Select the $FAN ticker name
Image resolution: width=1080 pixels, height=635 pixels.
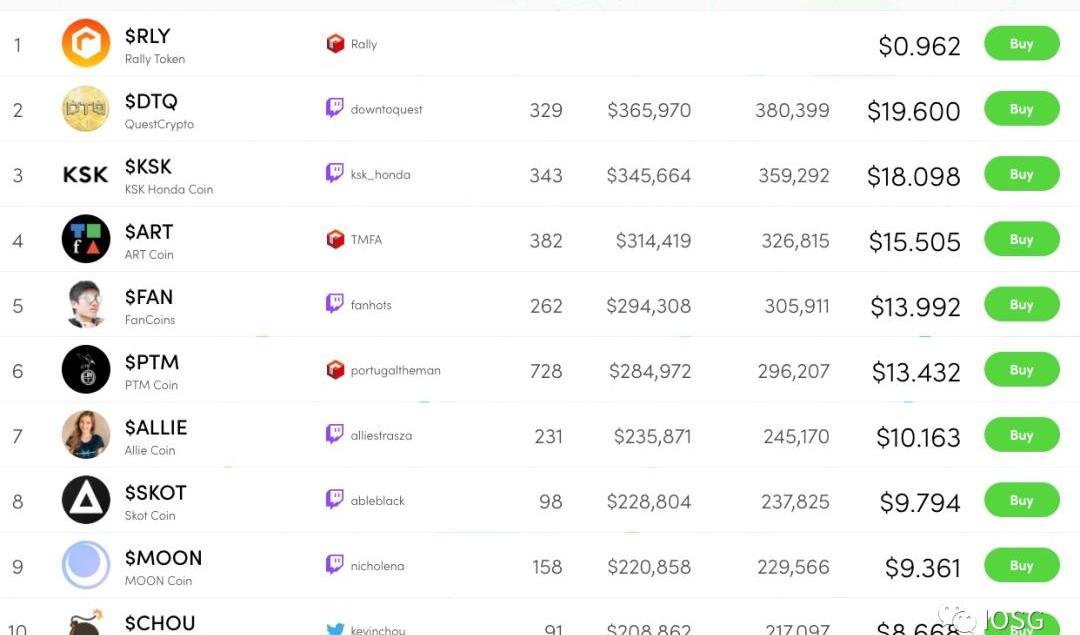[149, 297]
